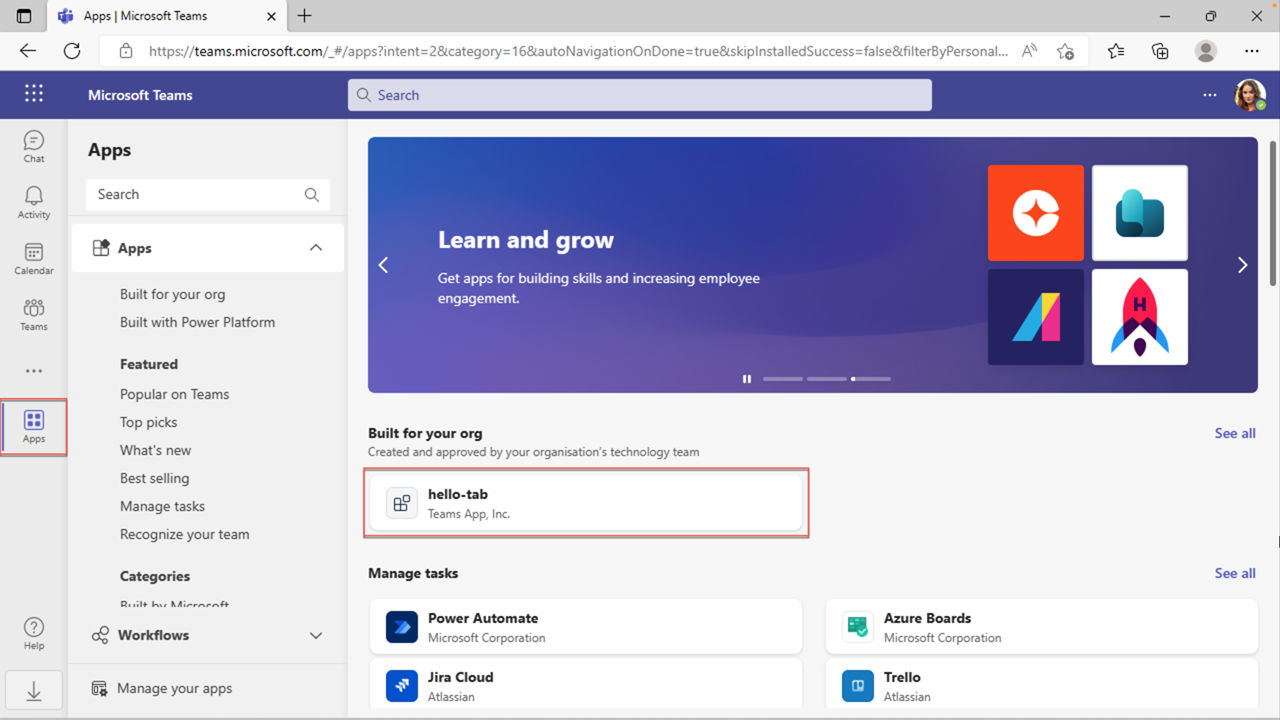This screenshot has width=1280, height=720.
Task: Click the more apps ellipsis in sidebar
Action: point(34,371)
